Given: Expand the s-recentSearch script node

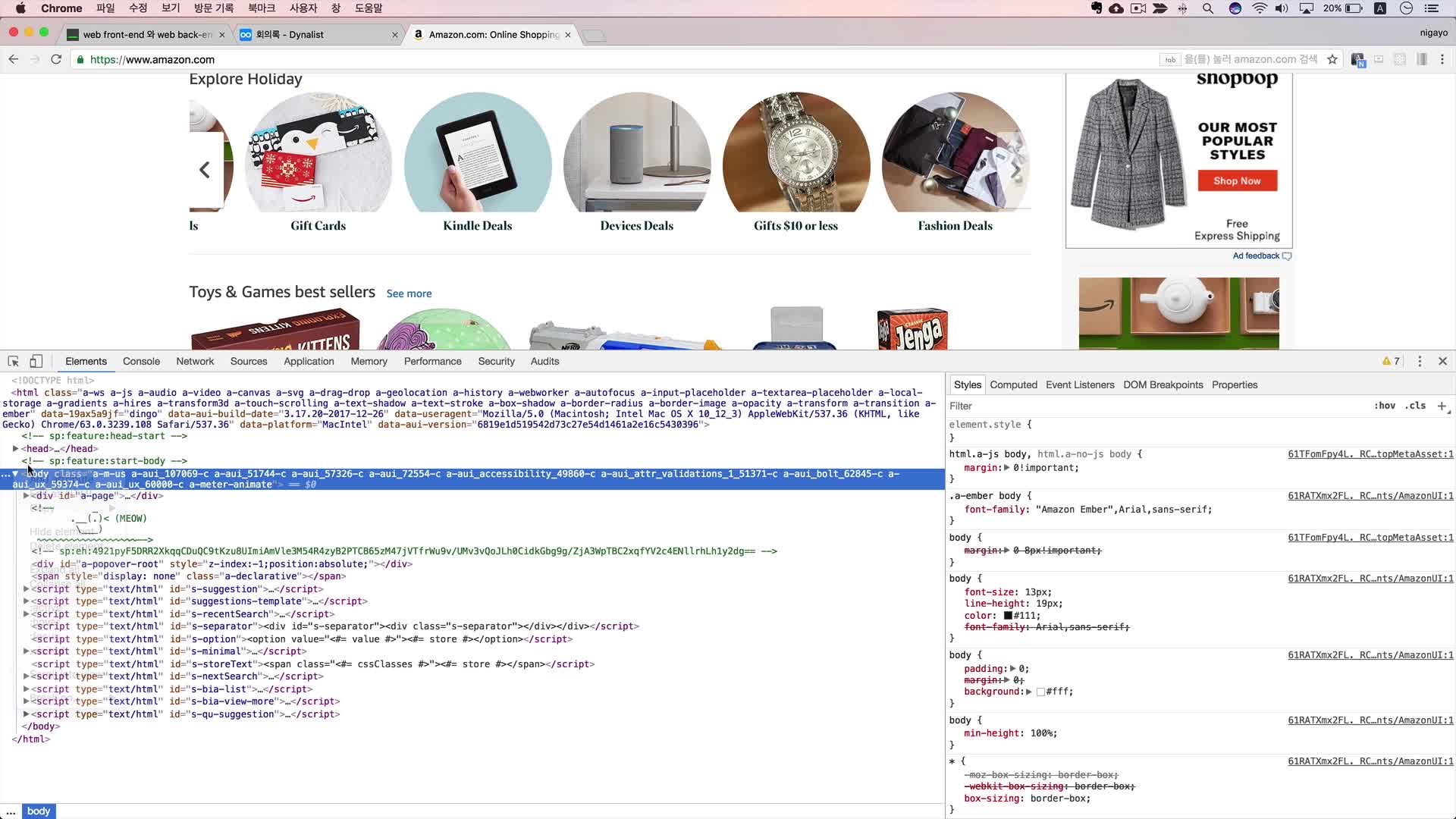Looking at the screenshot, I should pos(26,614).
